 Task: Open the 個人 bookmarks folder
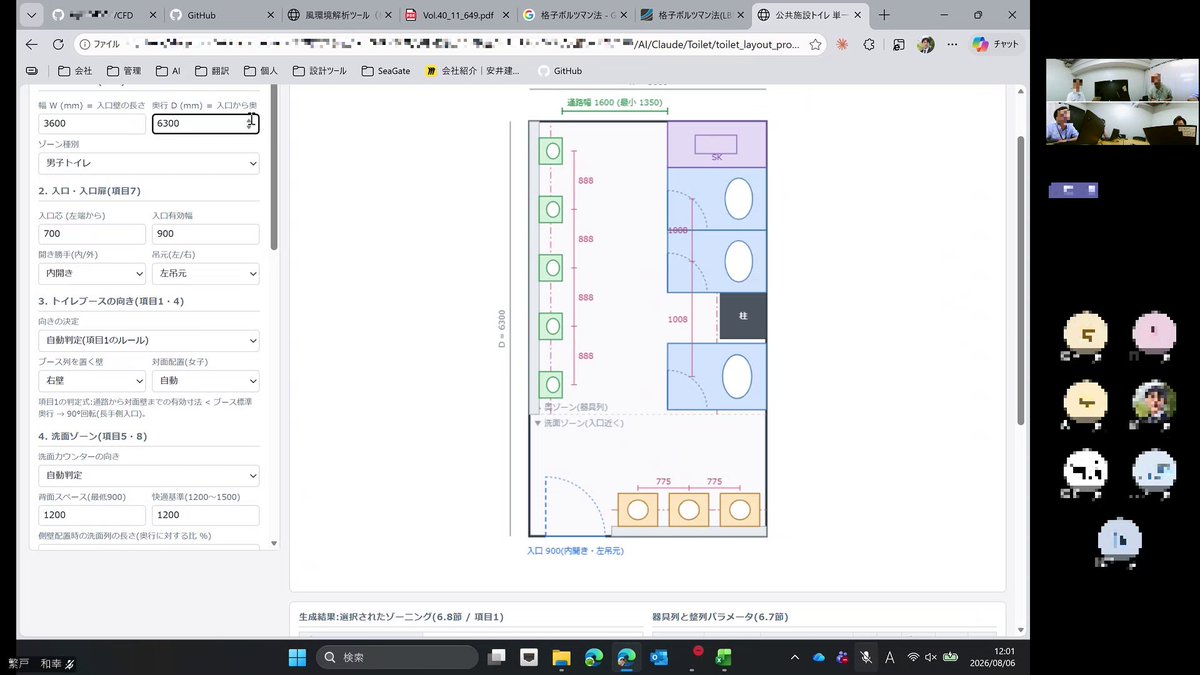click(260, 71)
